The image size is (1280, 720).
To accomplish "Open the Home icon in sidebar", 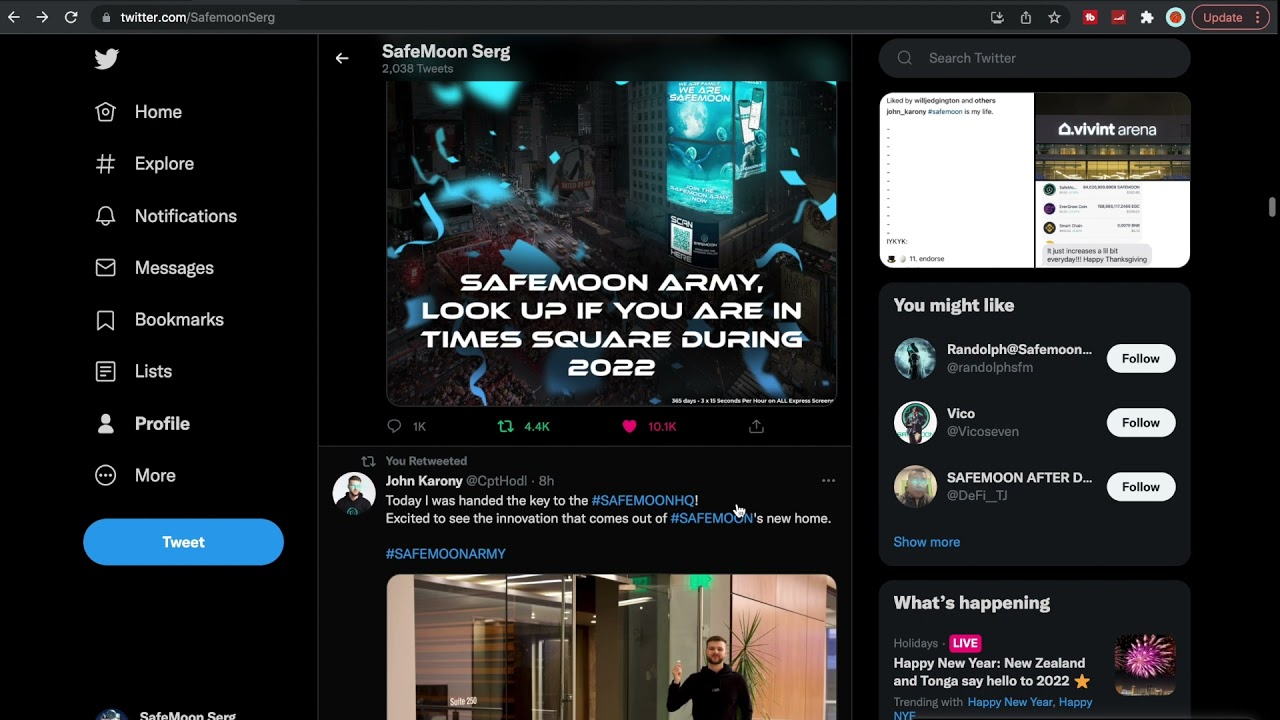I will tap(105, 112).
